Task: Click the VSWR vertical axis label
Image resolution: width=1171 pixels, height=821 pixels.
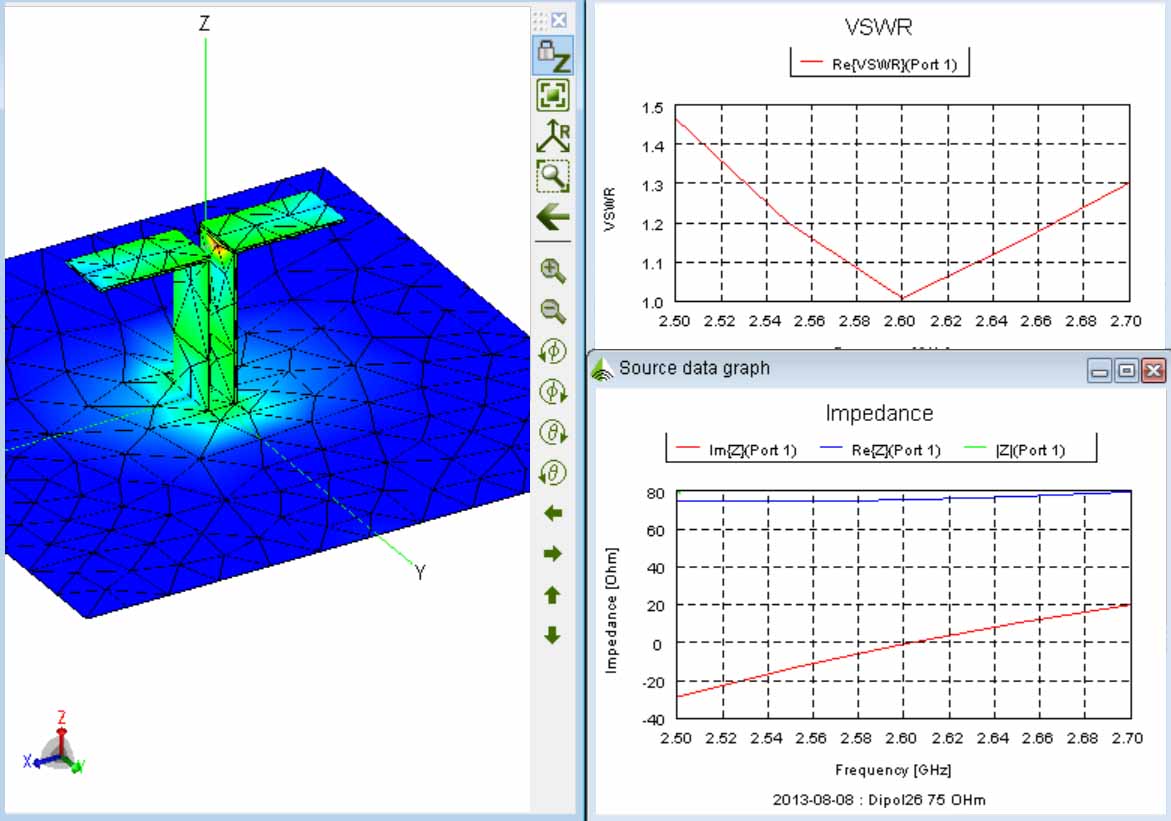Action: click(610, 209)
